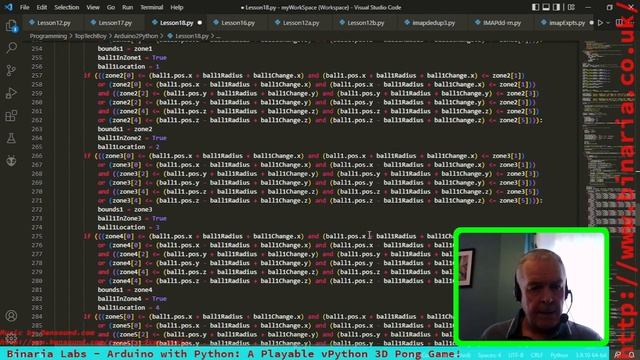
Task: Click 'ball1Location' on line 274
Action: click(121, 227)
